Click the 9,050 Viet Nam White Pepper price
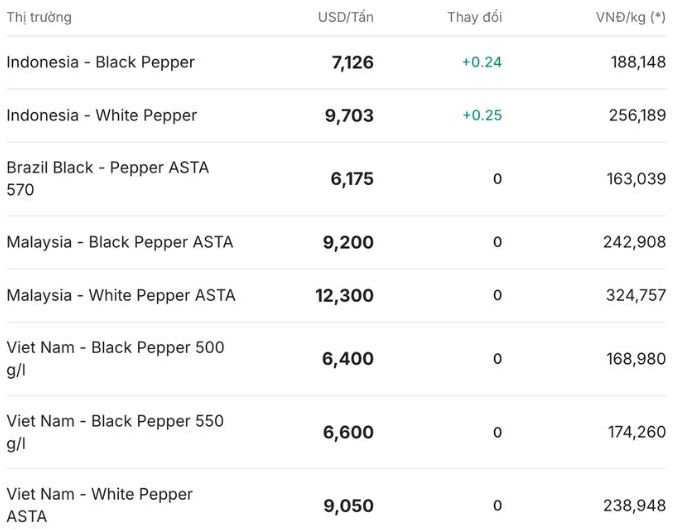 pos(348,506)
